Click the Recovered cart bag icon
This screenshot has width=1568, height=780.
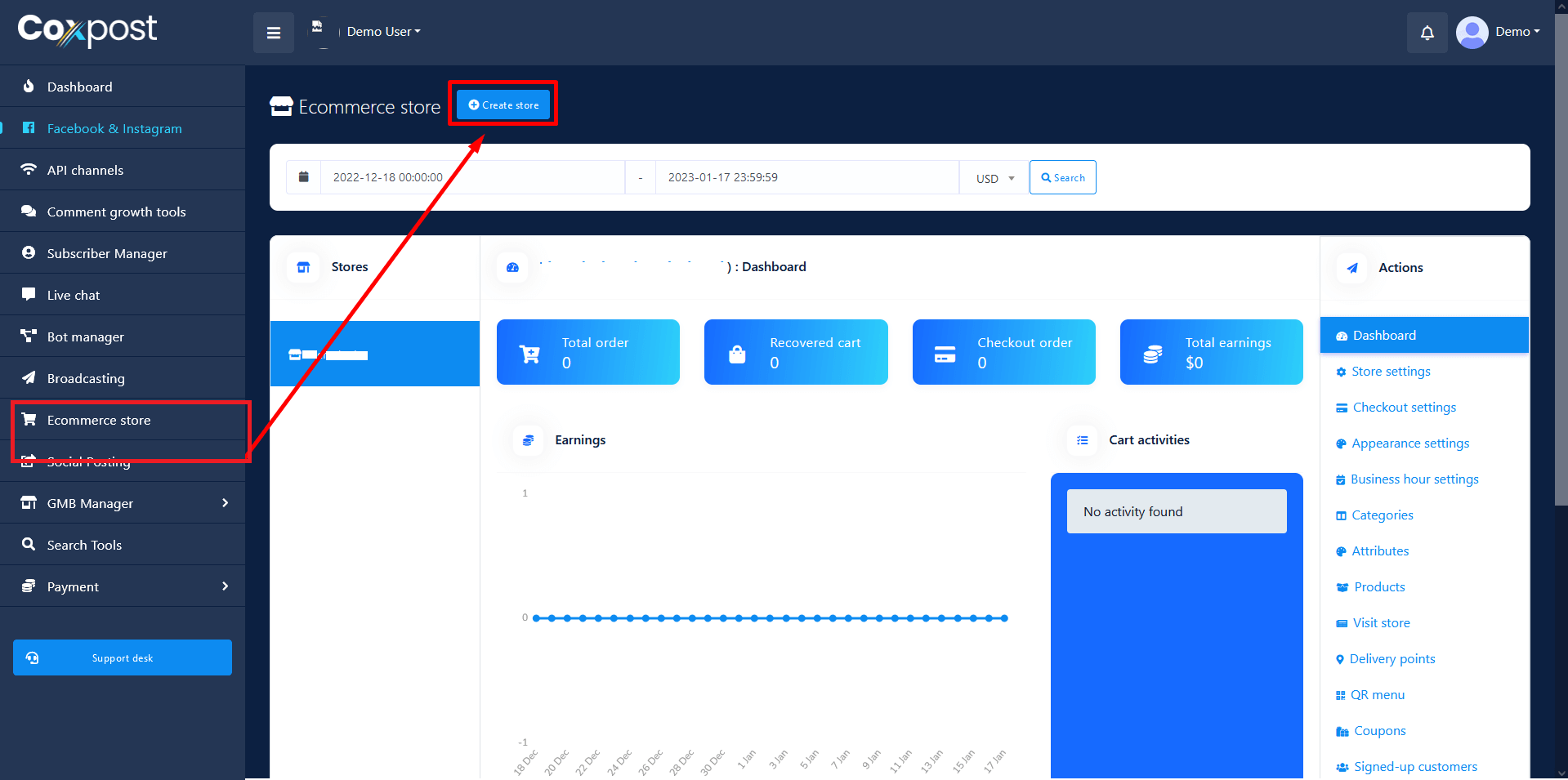(x=737, y=354)
